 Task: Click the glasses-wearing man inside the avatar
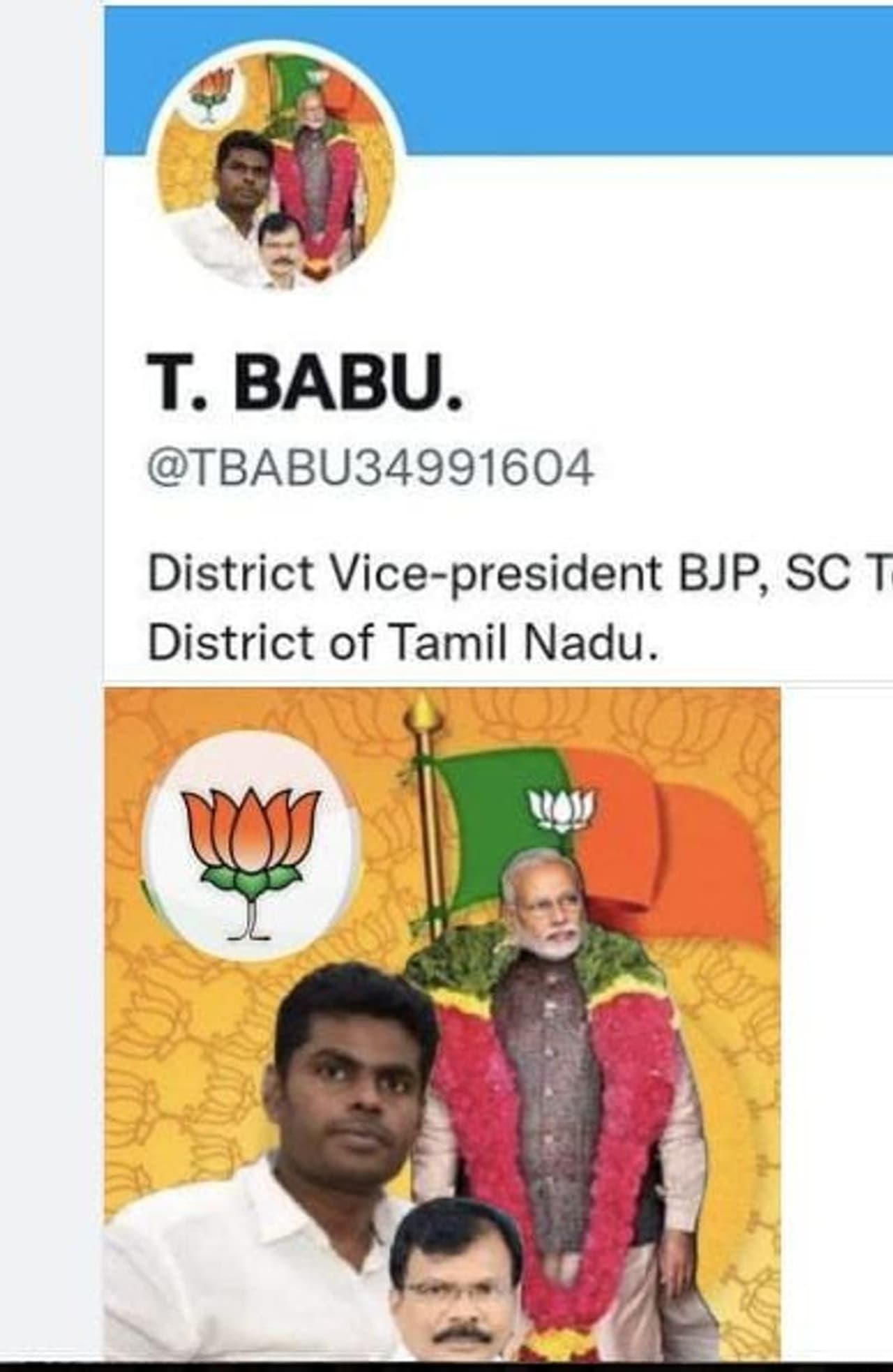(x=282, y=251)
